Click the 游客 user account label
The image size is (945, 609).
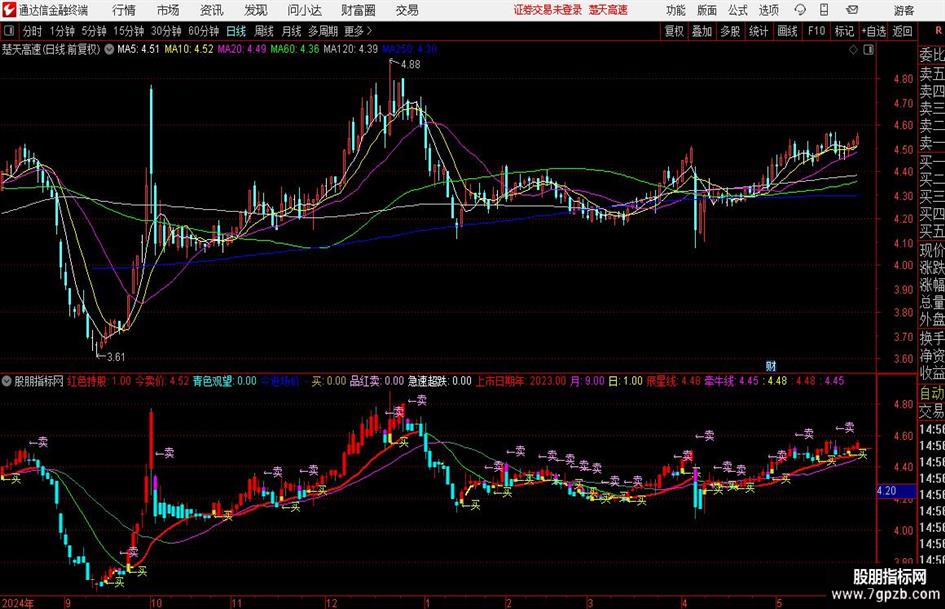pyautogui.click(x=904, y=10)
